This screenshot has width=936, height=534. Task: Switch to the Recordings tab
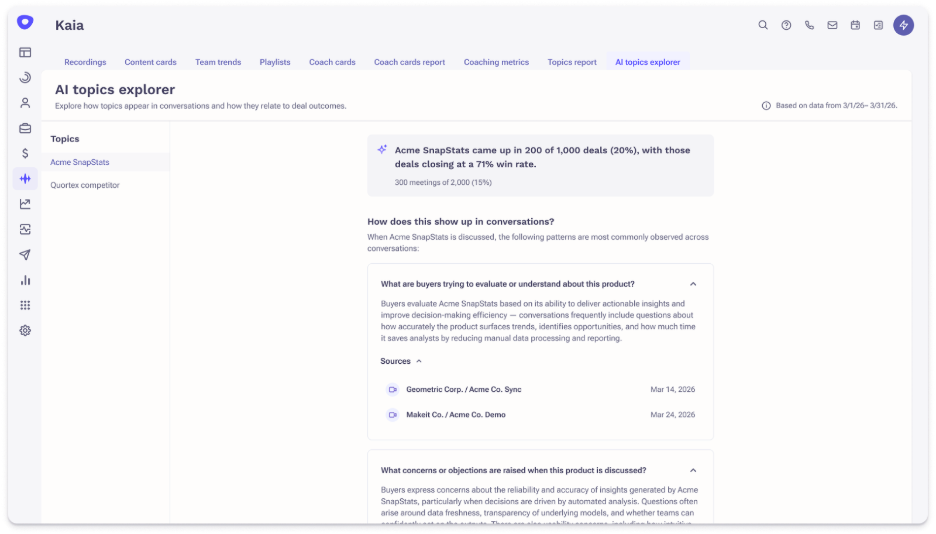click(85, 62)
